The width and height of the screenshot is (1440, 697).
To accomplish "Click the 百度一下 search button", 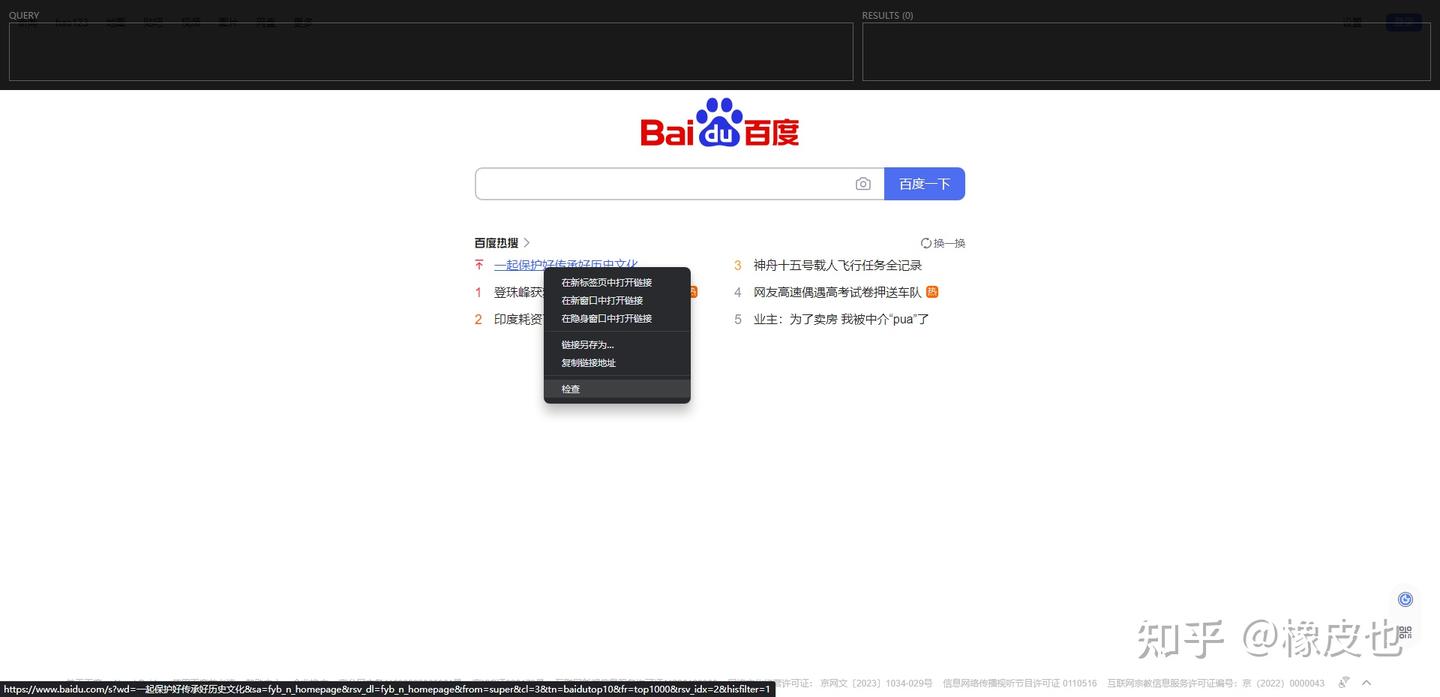I will [924, 184].
